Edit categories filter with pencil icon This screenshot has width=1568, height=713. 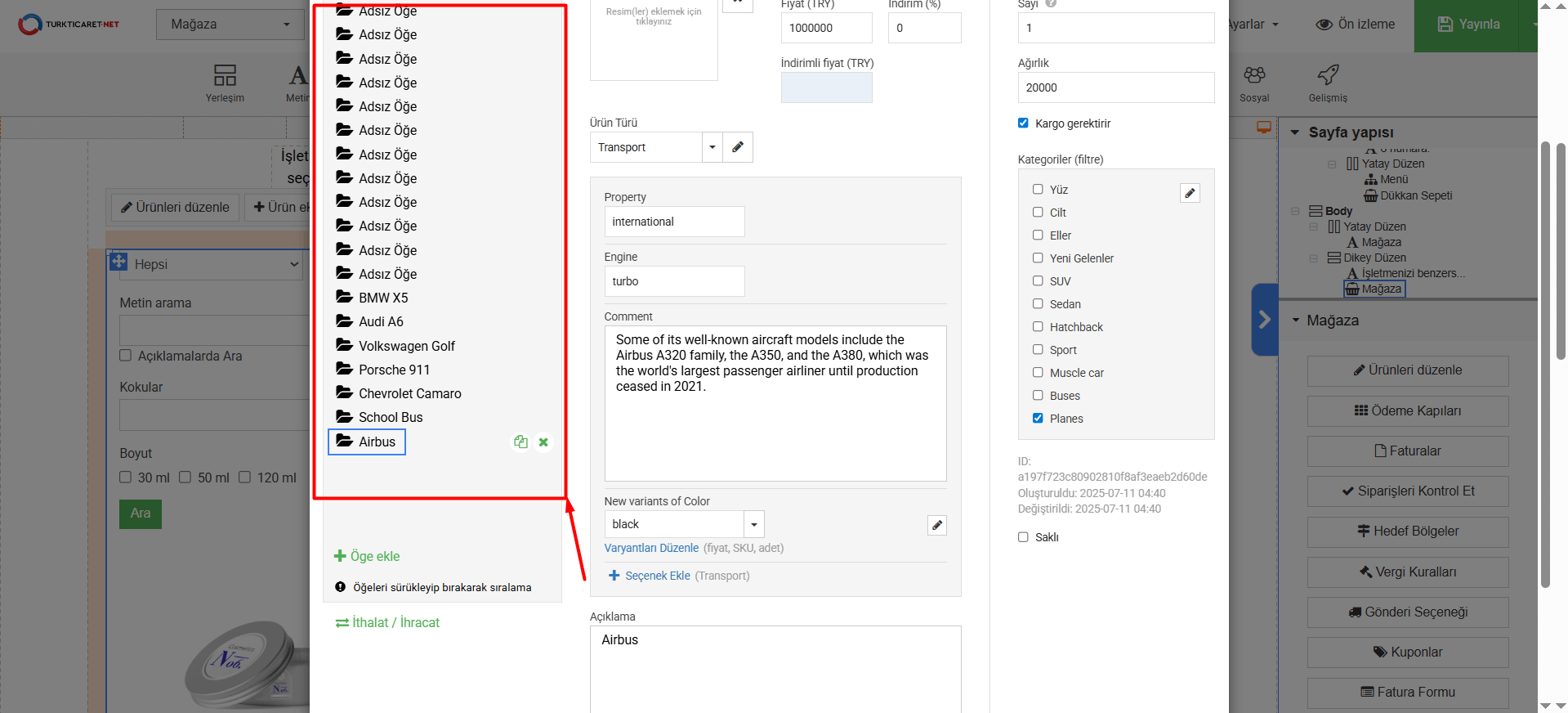tap(1191, 193)
